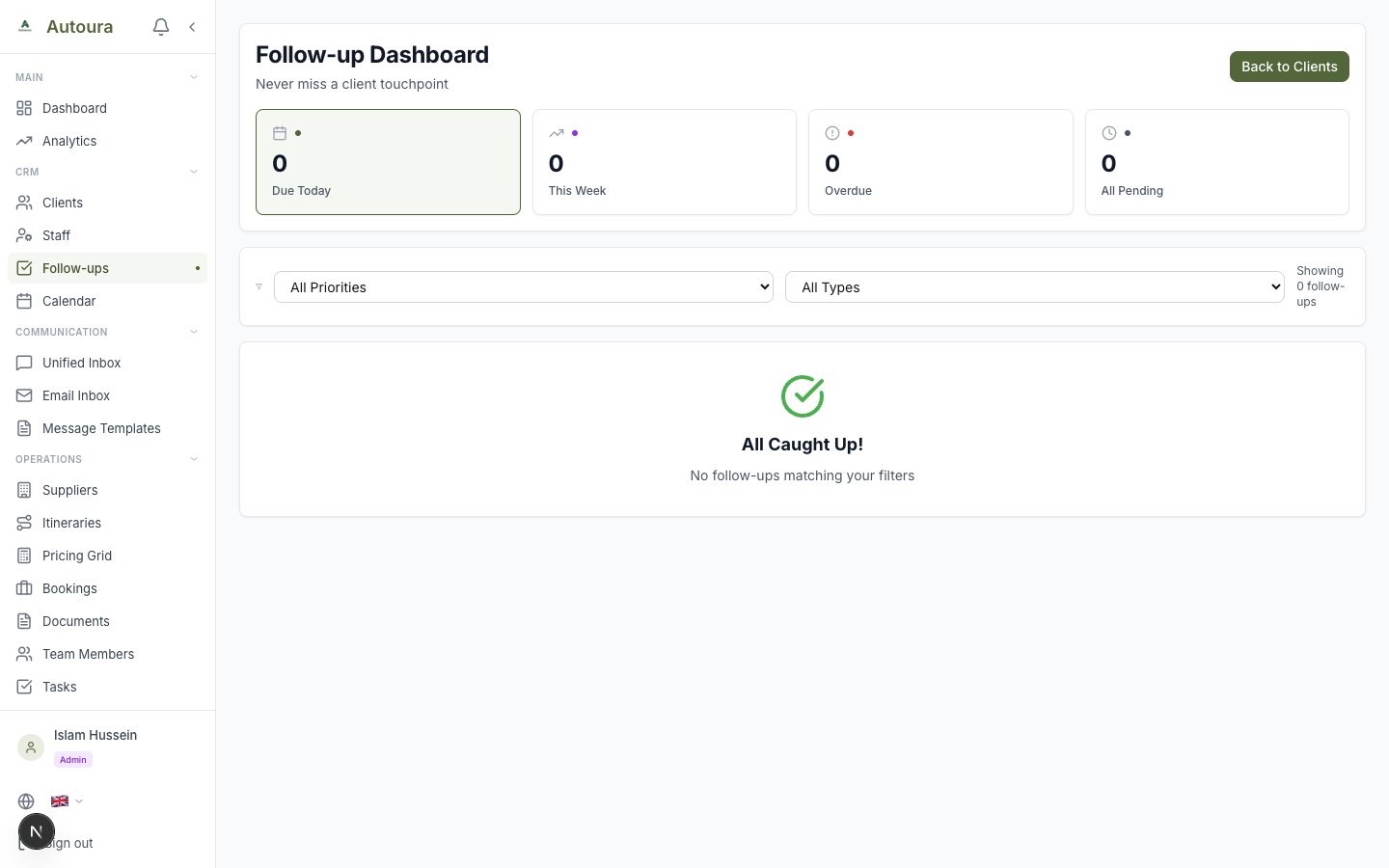1389x868 pixels.
Task: Open the All Priorities dropdown
Action: 524,287
